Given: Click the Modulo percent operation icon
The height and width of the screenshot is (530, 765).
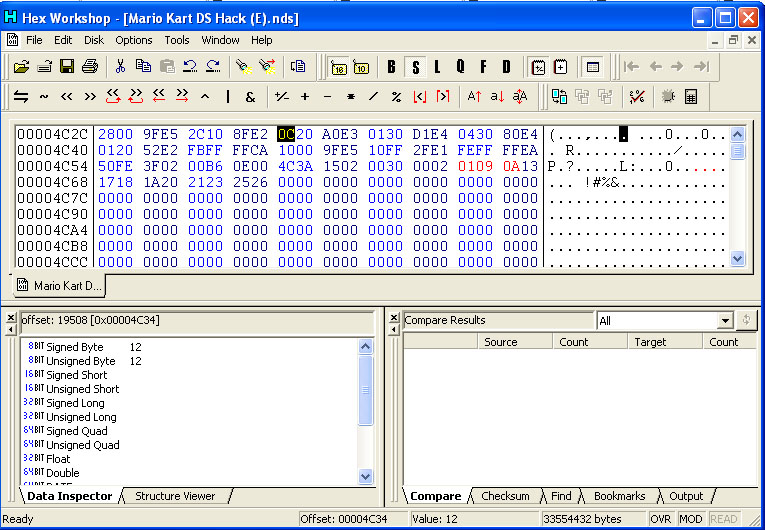Looking at the screenshot, I should (396, 97).
